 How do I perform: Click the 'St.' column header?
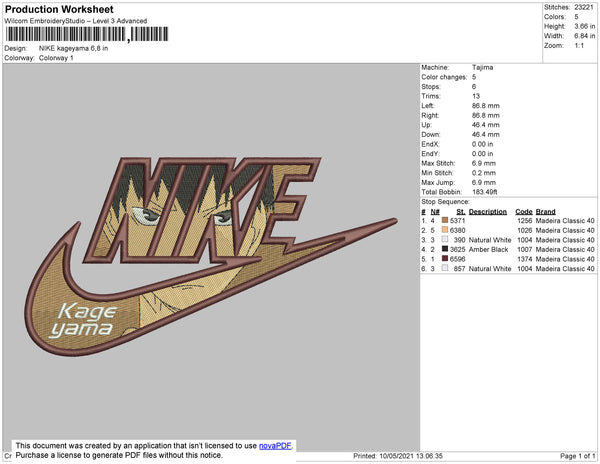461,212
